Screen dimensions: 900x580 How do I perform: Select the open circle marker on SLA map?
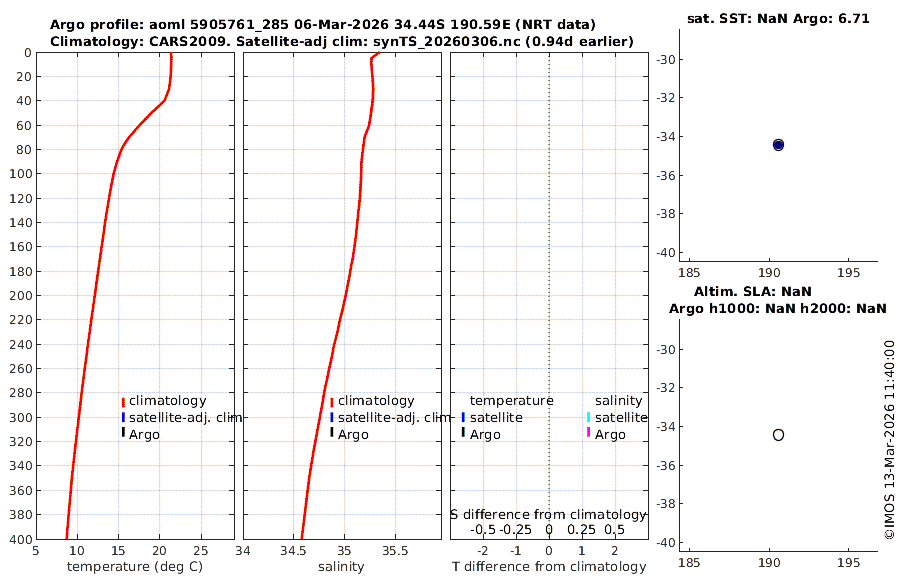coord(778,435)
